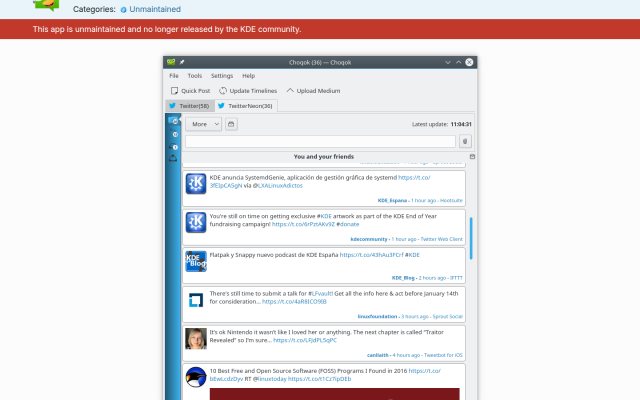This screenshot has width=640, height=400.
Task: Open the https://t.co/t1Cz7ipDEb link
Action: (x=320, y=379)
